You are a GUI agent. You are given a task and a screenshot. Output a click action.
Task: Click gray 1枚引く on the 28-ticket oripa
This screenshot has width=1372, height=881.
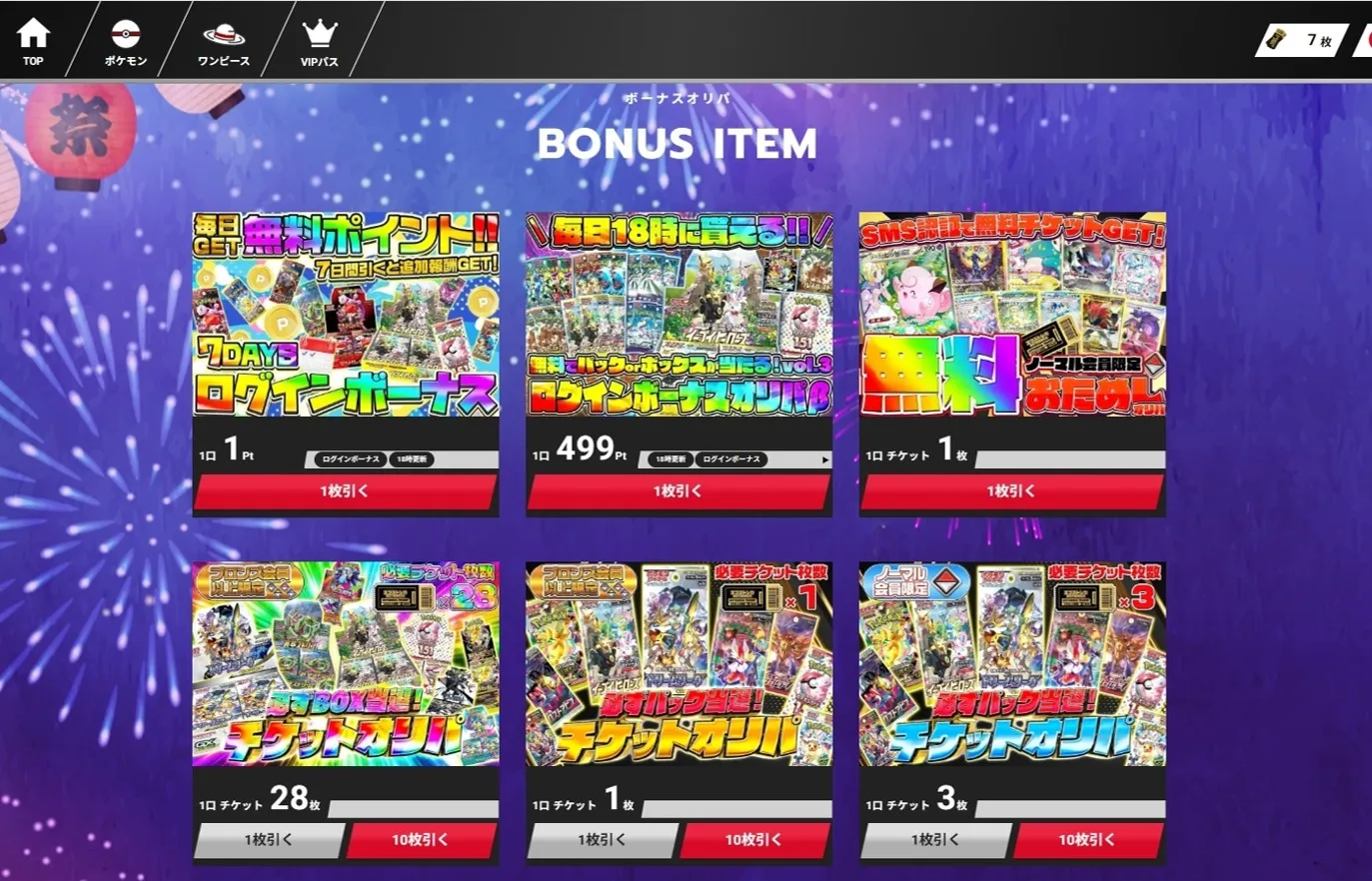[269, 840]
